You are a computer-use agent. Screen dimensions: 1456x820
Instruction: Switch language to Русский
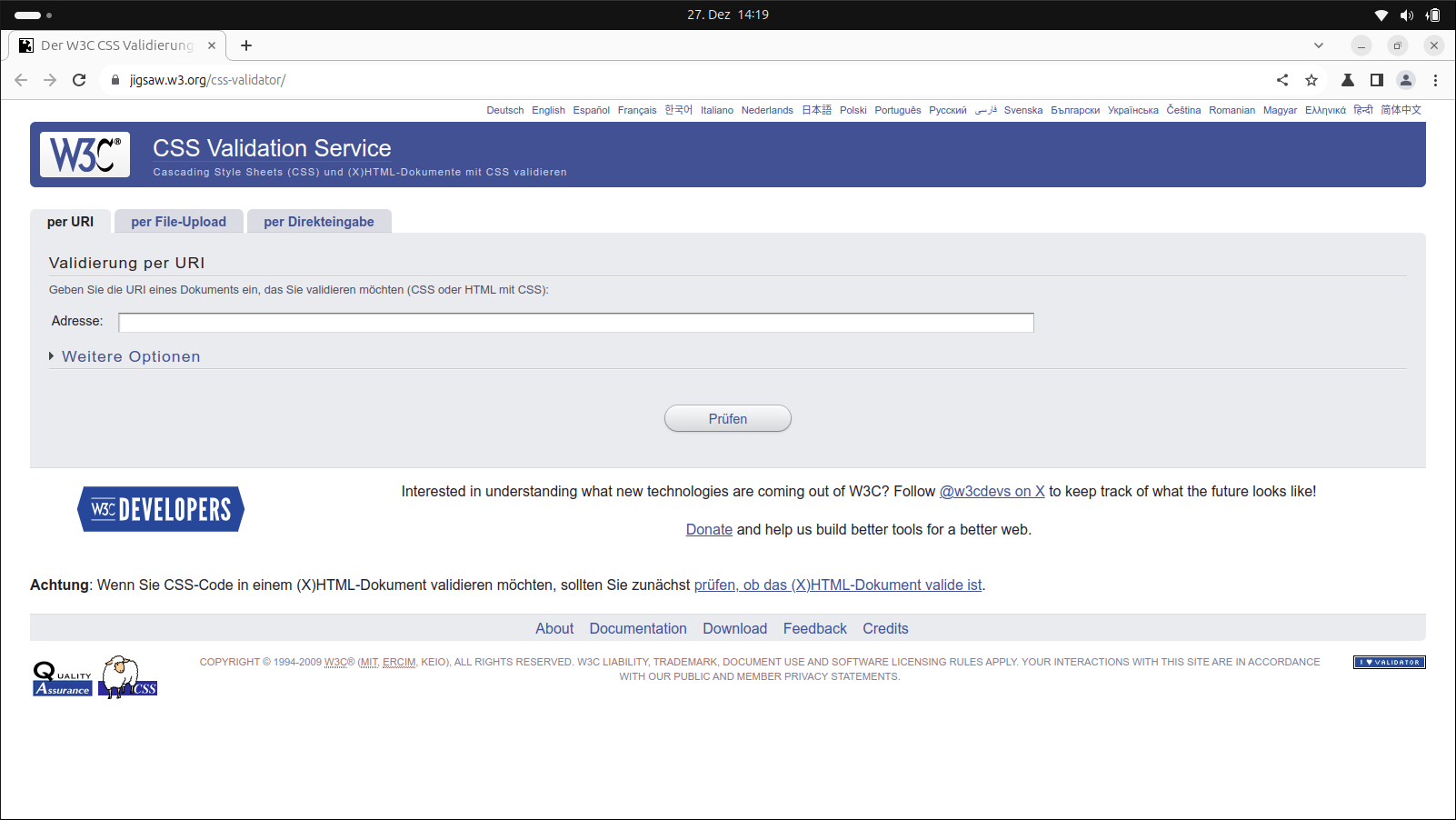(948, 110)
